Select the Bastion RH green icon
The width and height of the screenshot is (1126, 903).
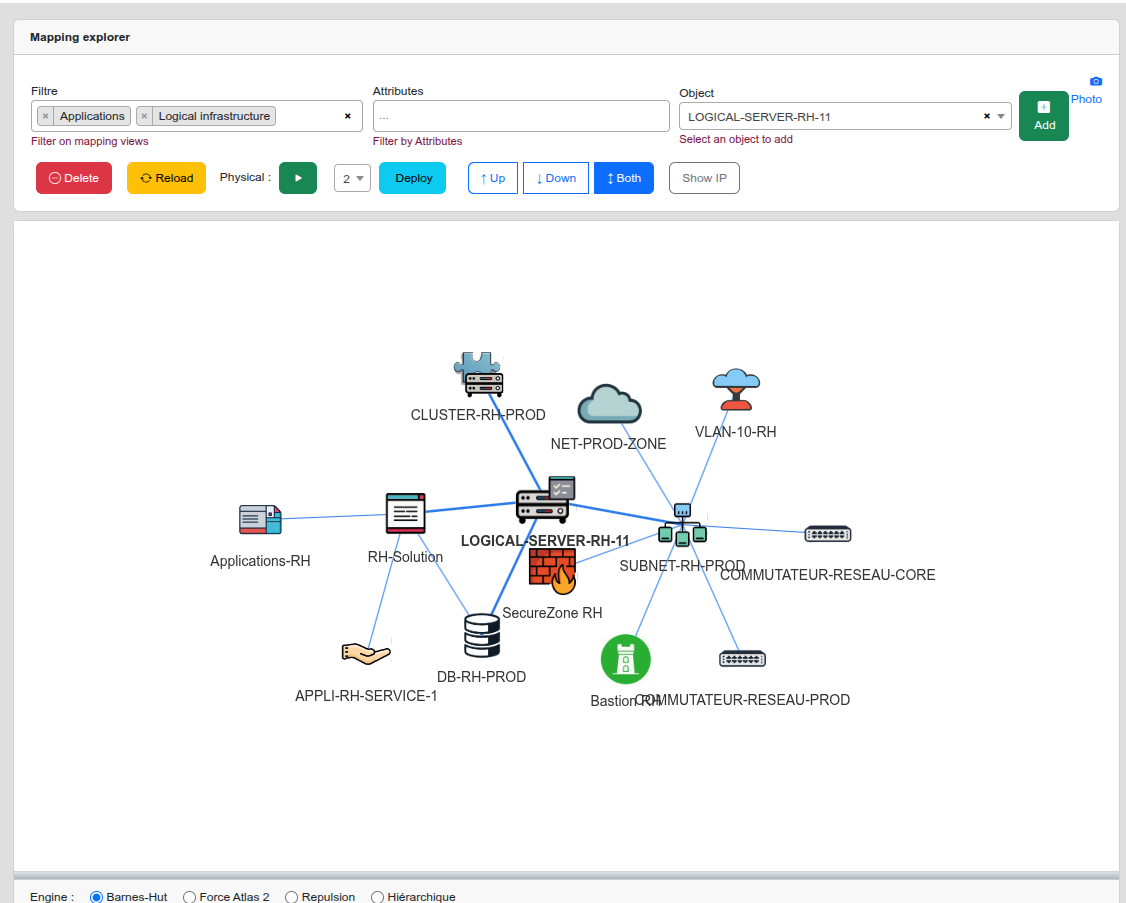[x=626, y=659]
